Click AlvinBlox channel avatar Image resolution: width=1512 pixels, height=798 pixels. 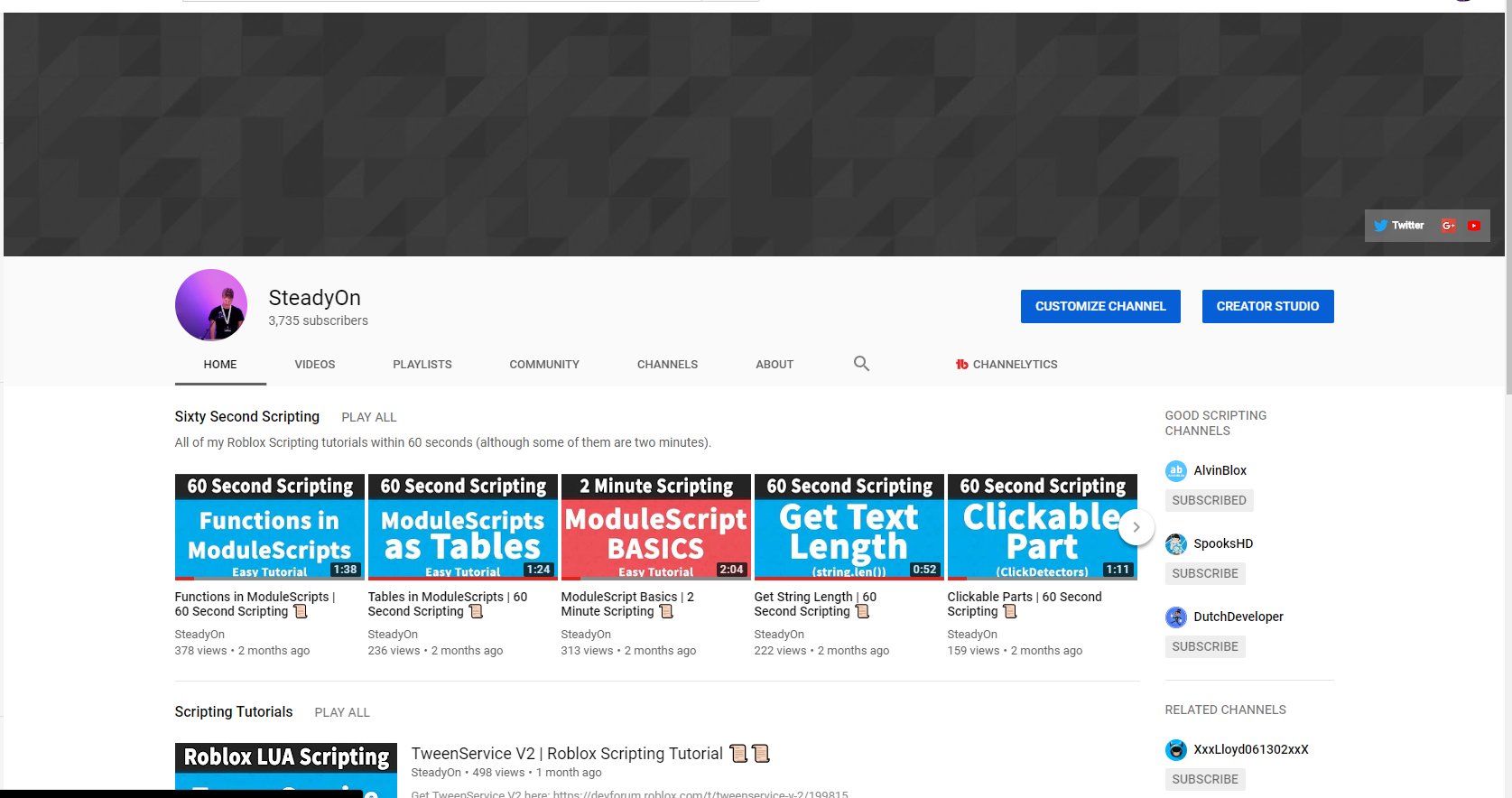pos(1175,470)
